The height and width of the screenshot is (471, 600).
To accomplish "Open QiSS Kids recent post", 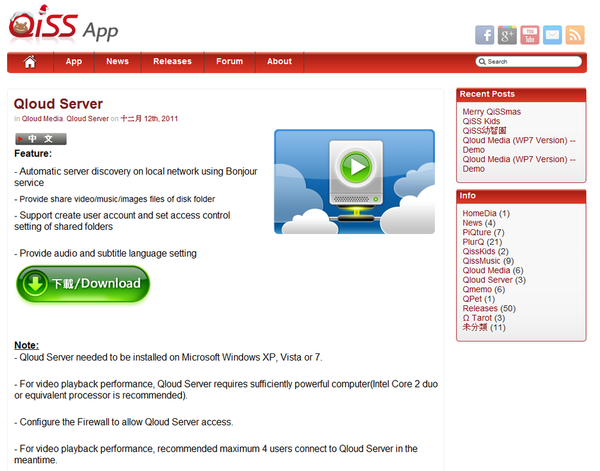I will click(481, 121).
